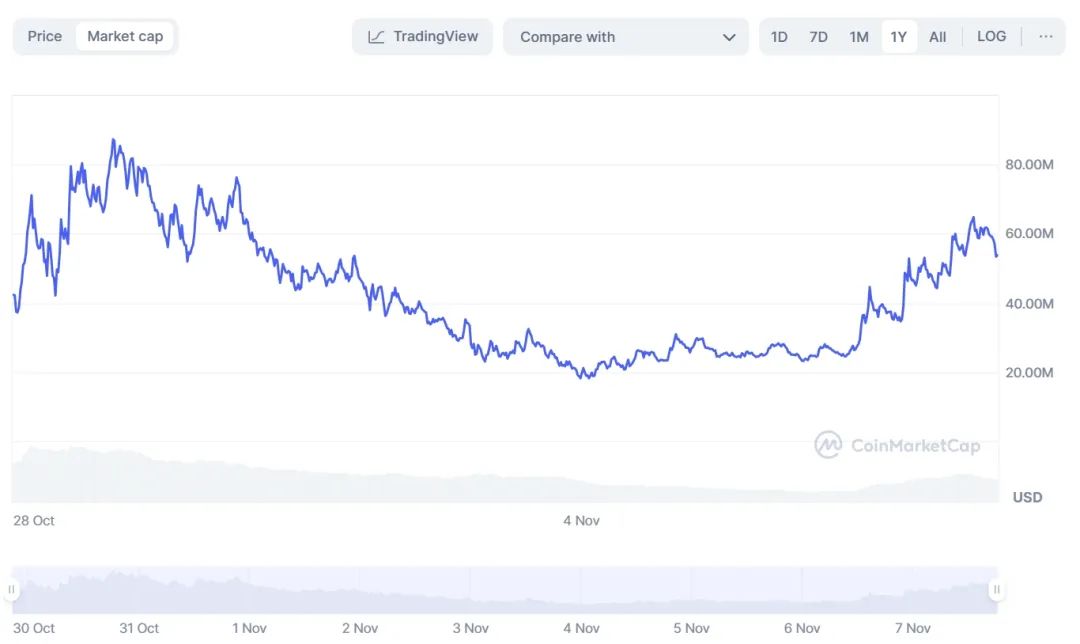The image size is (1080, 644).
Task: Select the Market cap view
Action: 125,37
